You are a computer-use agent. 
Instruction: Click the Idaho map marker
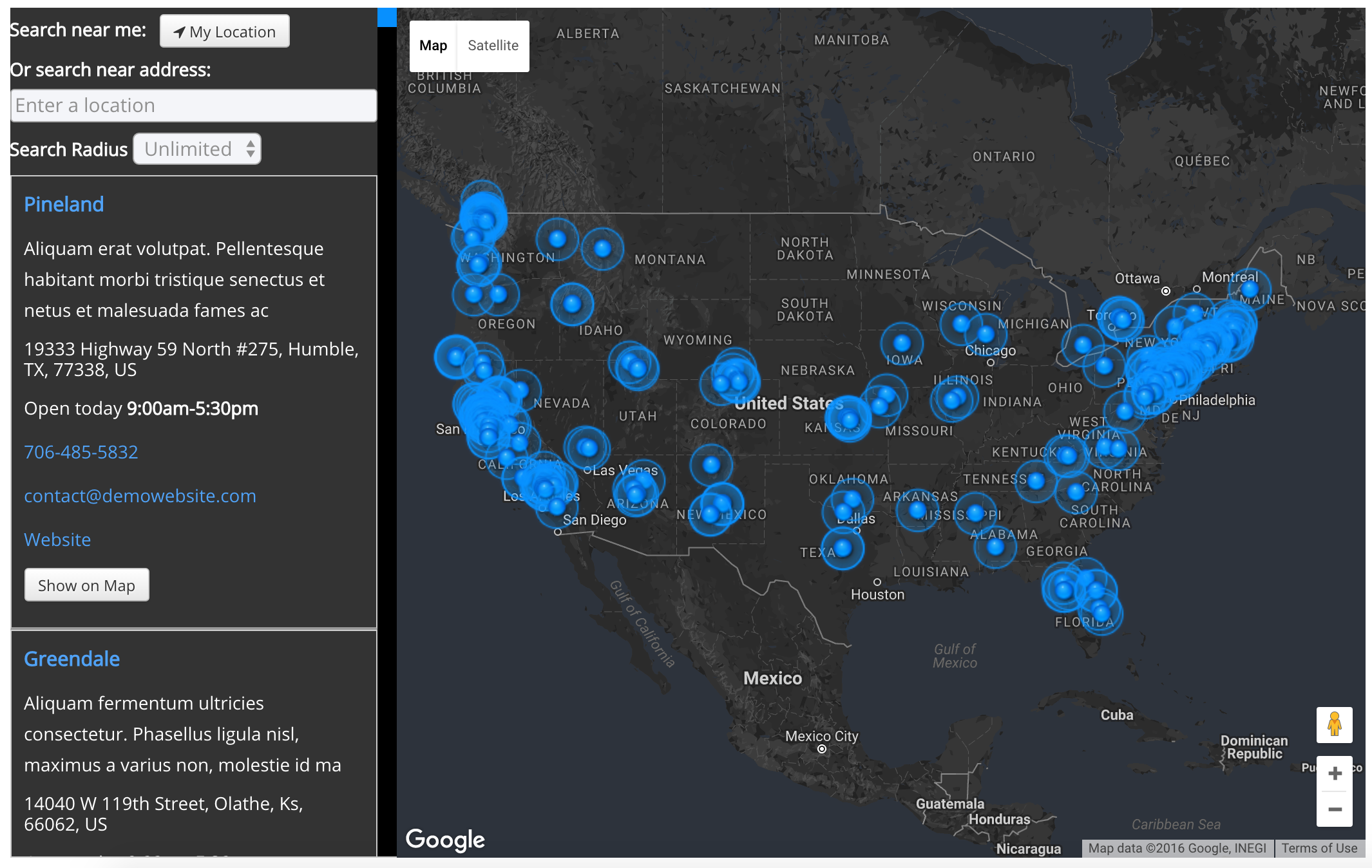coord(572,304)
